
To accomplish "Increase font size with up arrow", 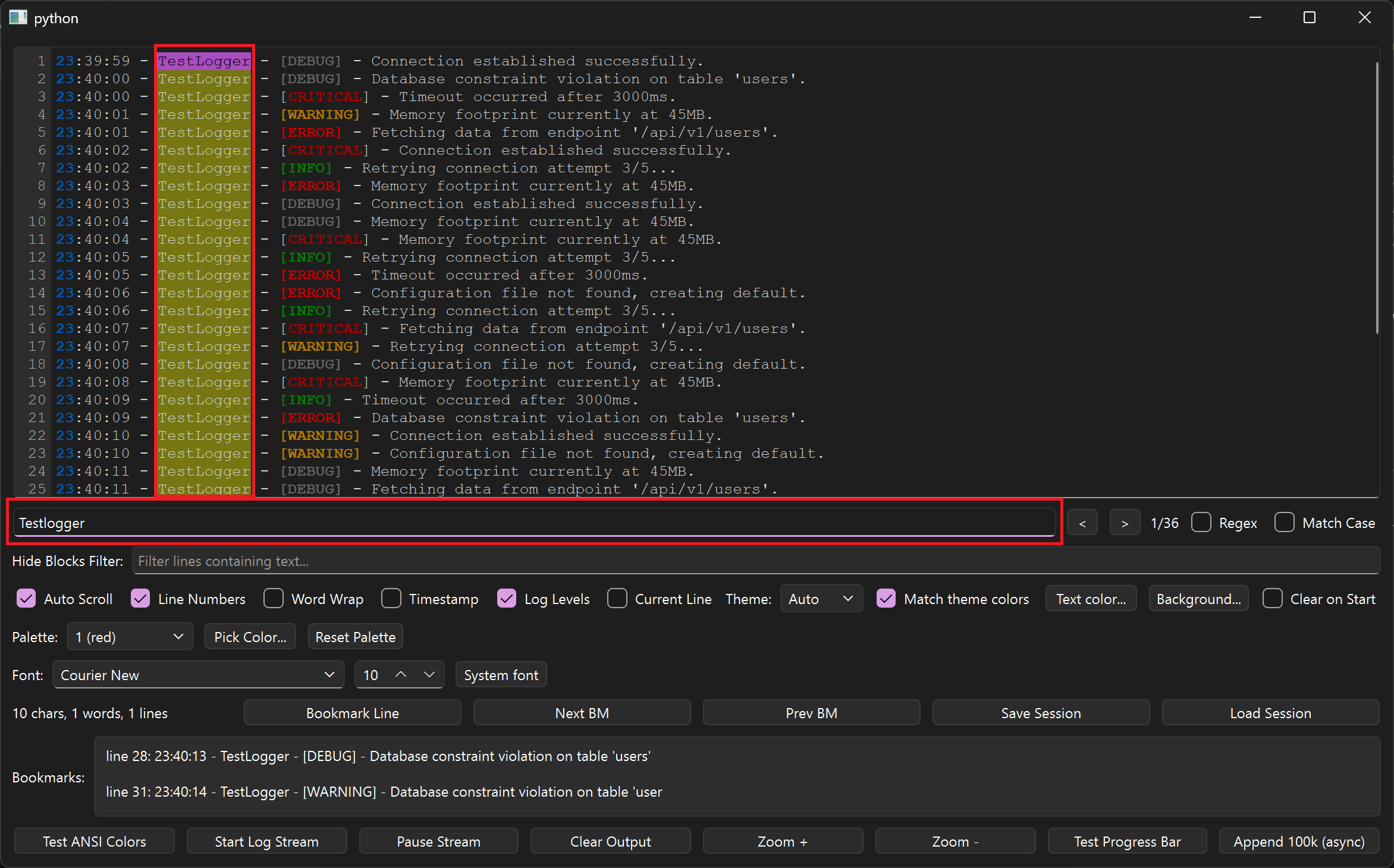I will click(x=401, y=675).
